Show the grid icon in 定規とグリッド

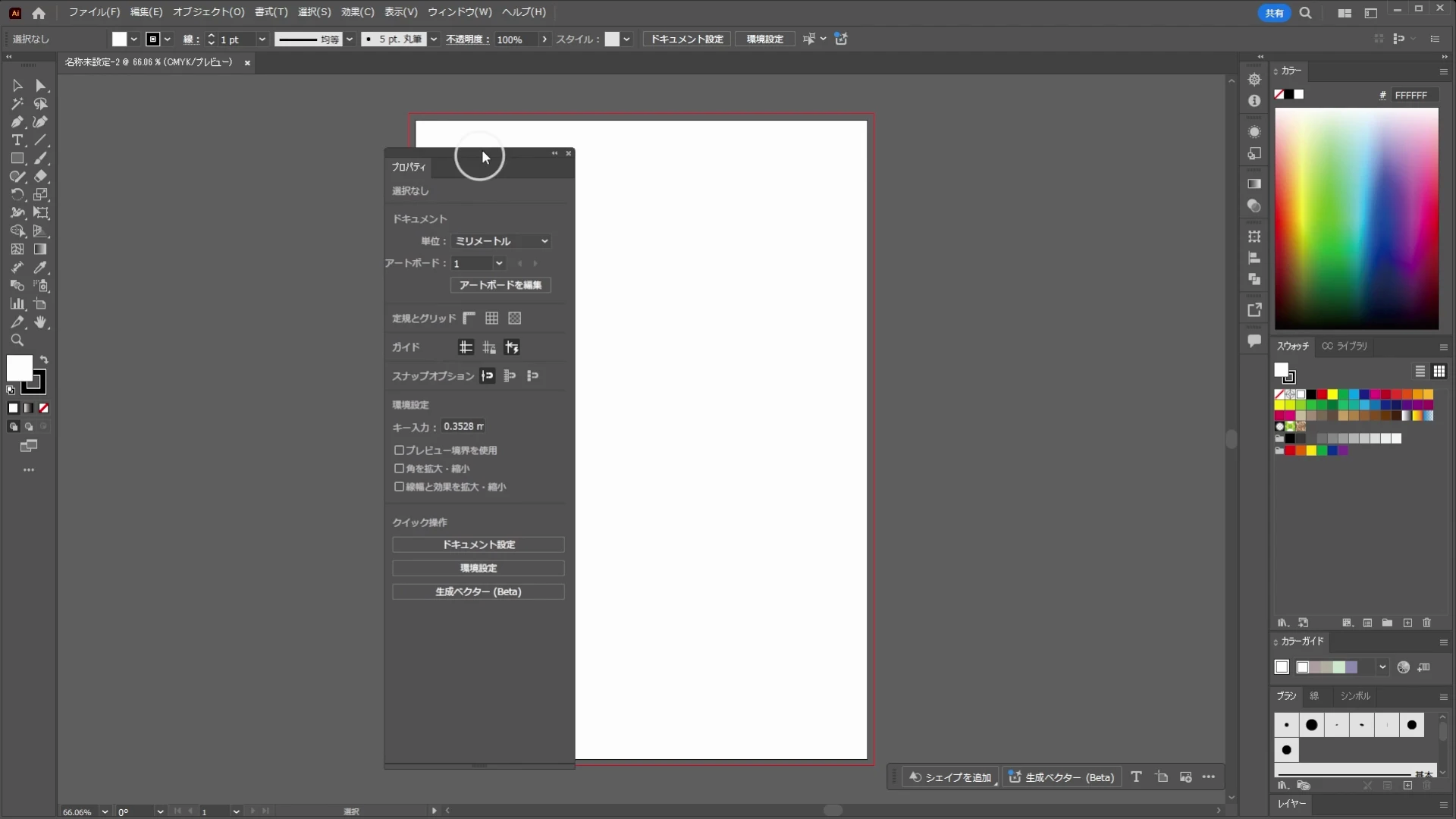click(x=492, y=318)
